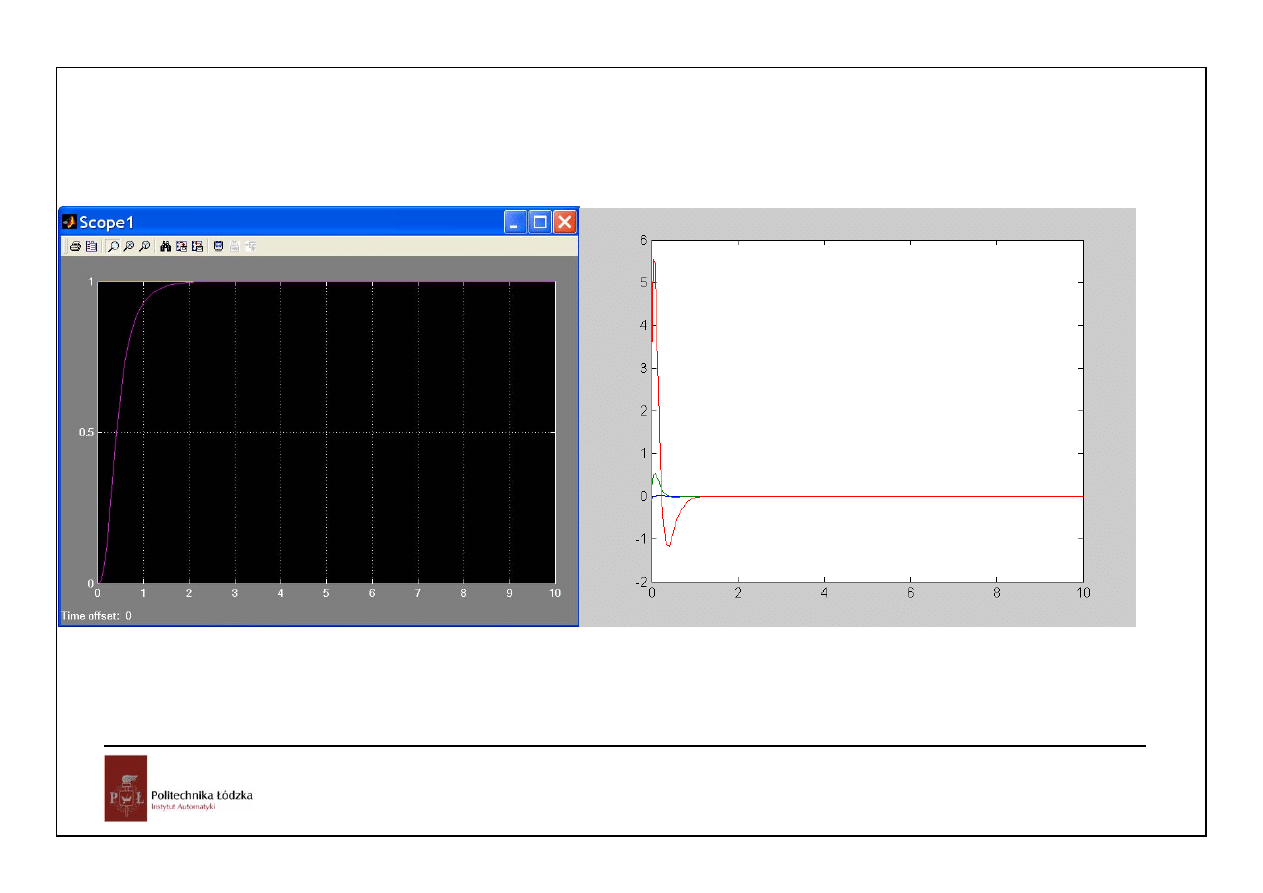Close the Scope1 window
1263x893 pixels.
(x=565, y=222)
